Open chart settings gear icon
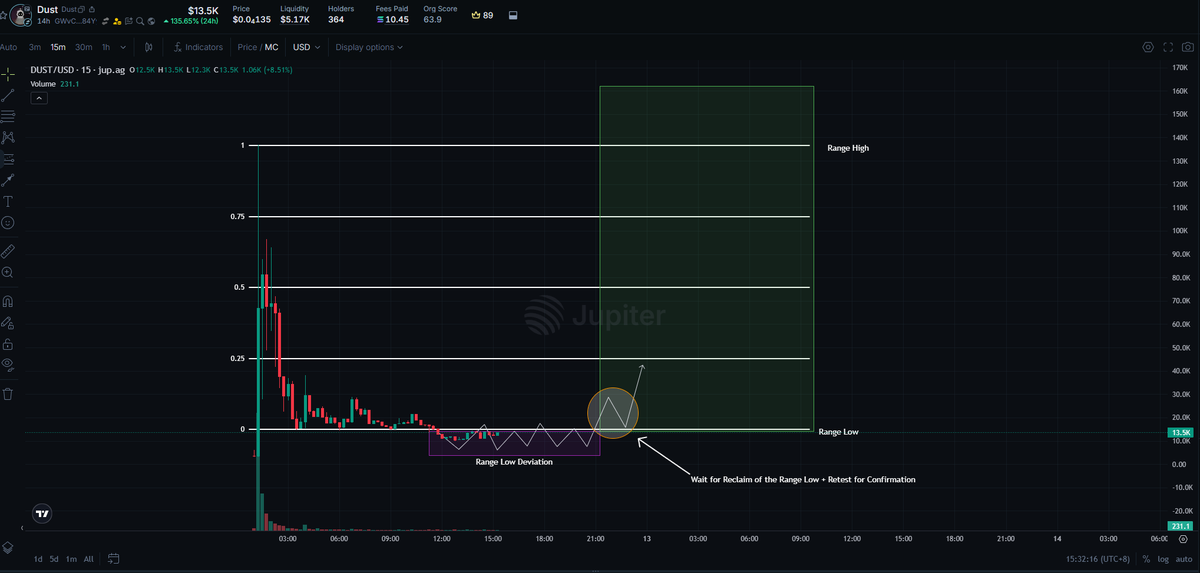 [x=1148, y=47]
